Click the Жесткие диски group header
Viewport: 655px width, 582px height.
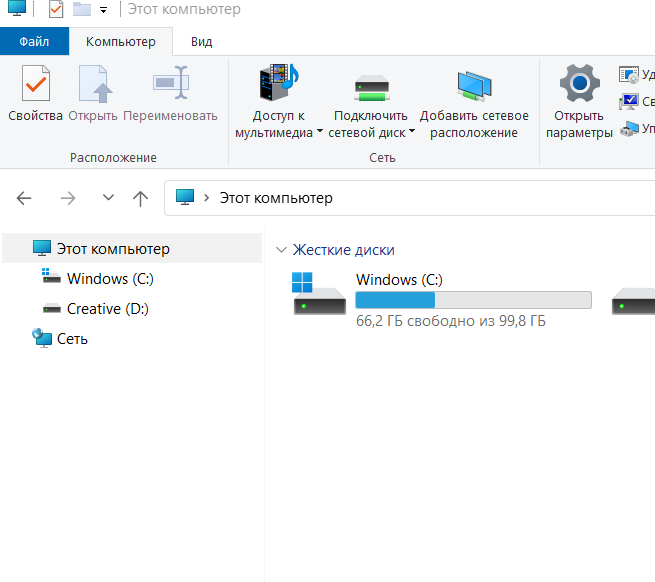[x=343, y=250]
